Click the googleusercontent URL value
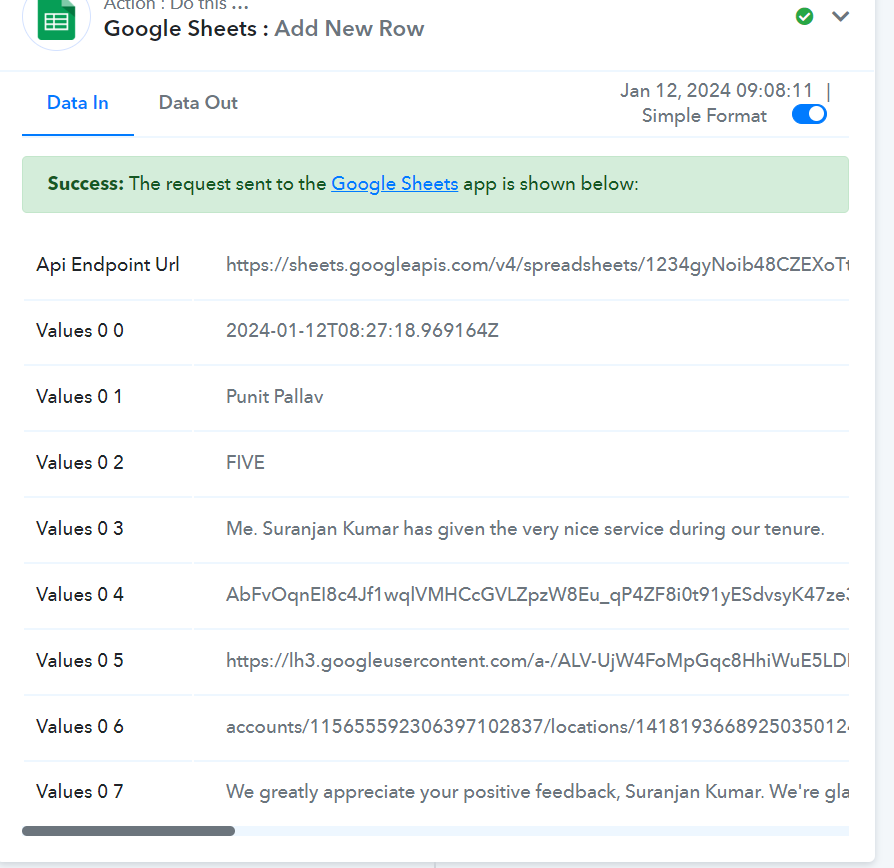The height and width of the screenshot is (868, 894). pos(537,660)
